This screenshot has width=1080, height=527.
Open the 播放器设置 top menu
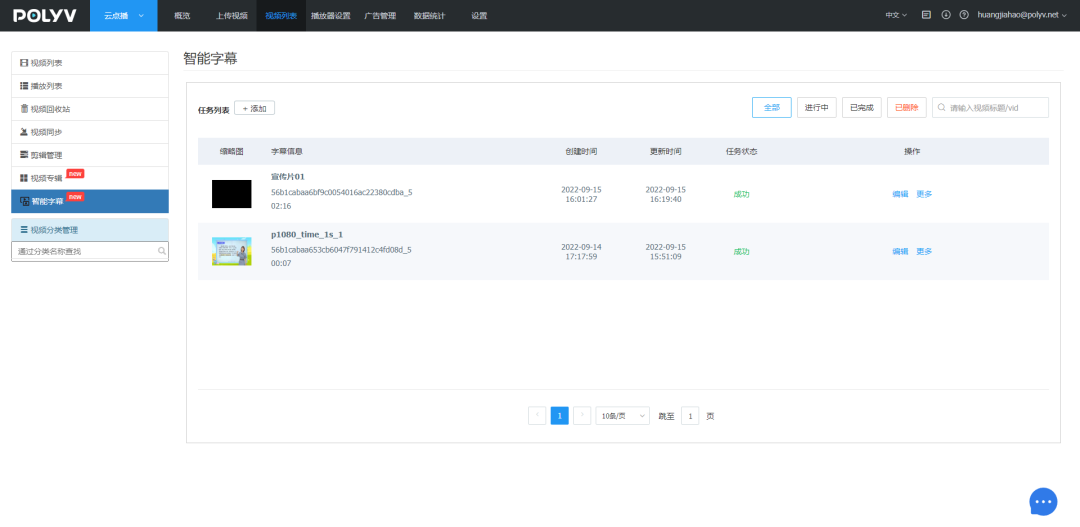pyautogui.click(x=330, y=16)
